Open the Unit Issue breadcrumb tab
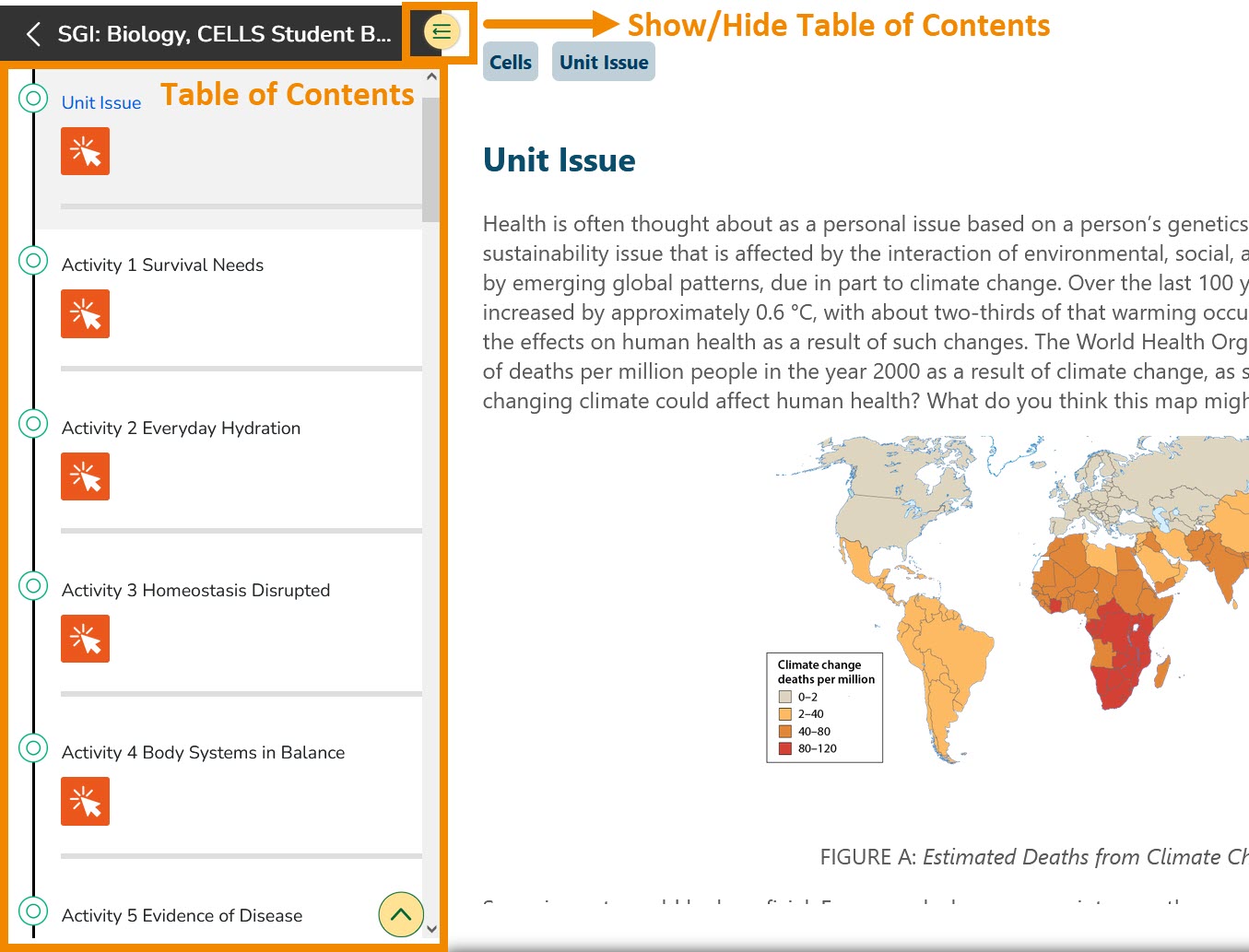1249x952 pixels. pos(603,63)
